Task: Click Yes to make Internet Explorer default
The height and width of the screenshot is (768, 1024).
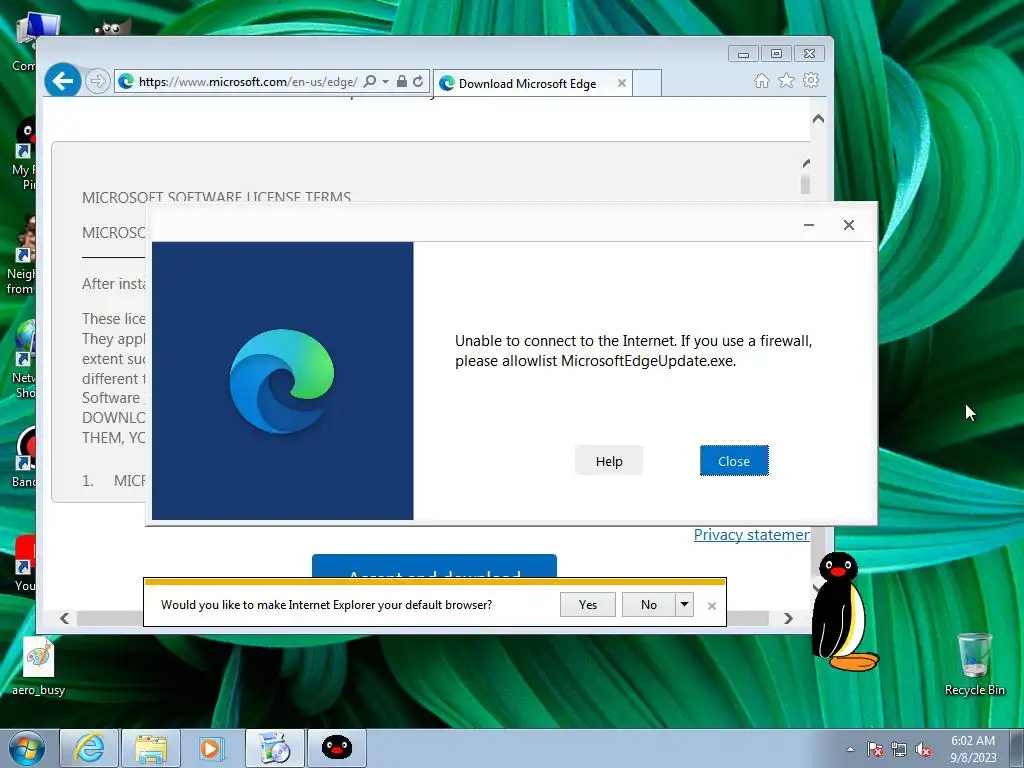Action: [588, 605]
